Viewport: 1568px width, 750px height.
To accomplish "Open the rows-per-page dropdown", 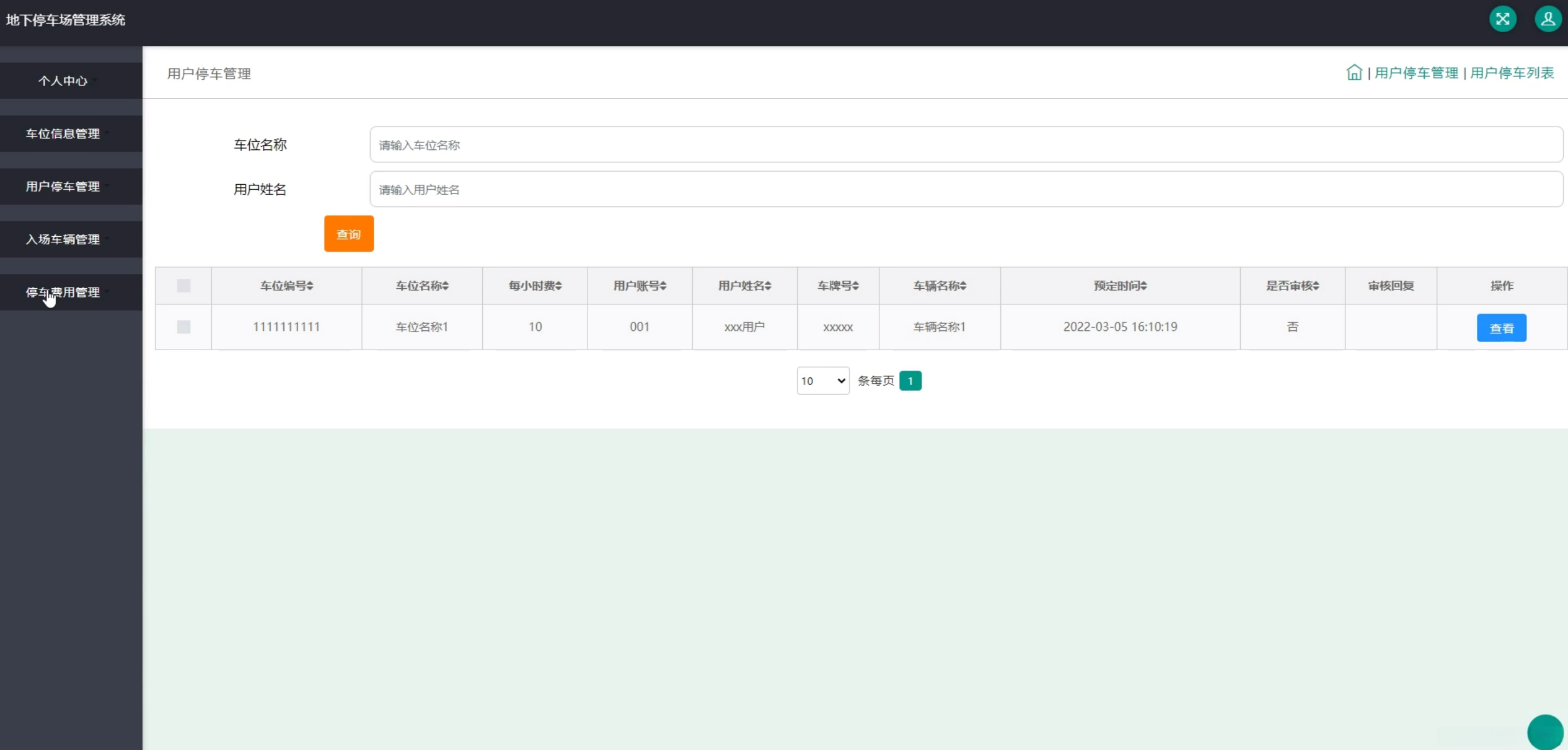I will tap(822, 381).
